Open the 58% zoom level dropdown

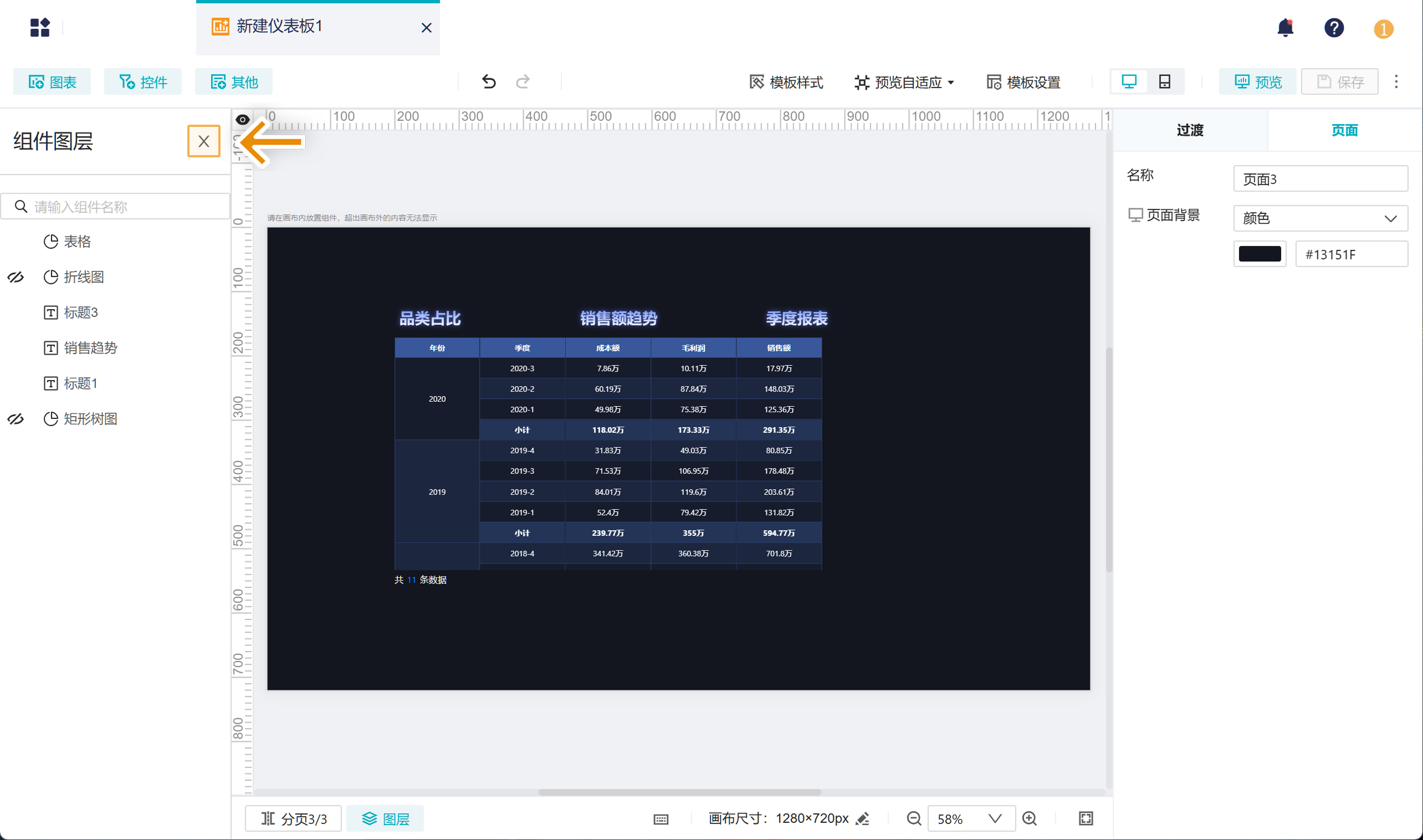971,818
